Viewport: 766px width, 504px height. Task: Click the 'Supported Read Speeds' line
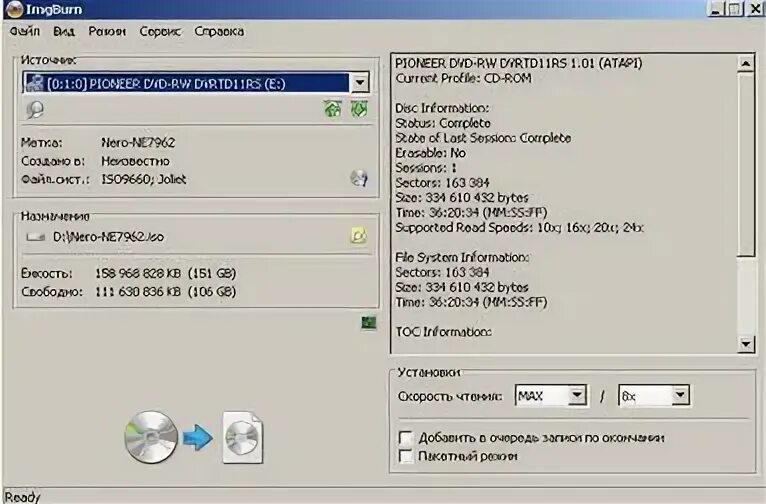coord(519,228)
